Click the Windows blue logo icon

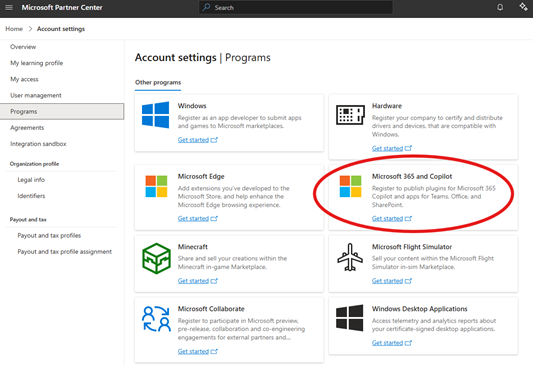tap(156, 115)
